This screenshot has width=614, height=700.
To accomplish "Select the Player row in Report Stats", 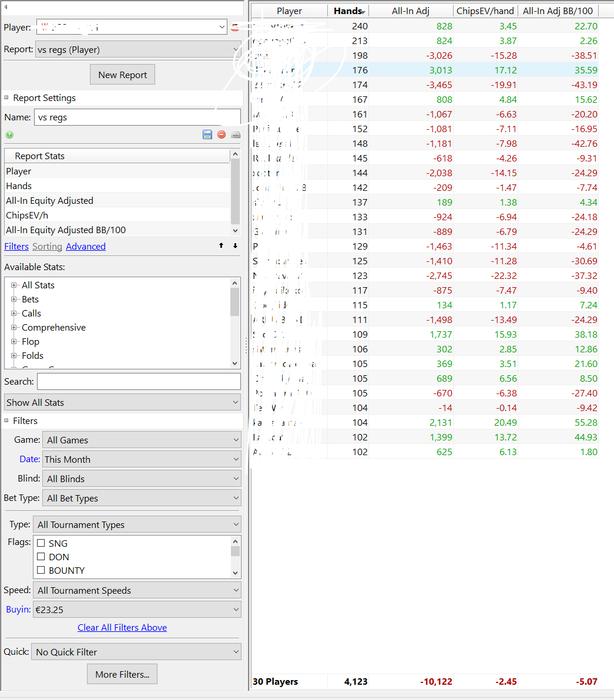I will (117, 171).
